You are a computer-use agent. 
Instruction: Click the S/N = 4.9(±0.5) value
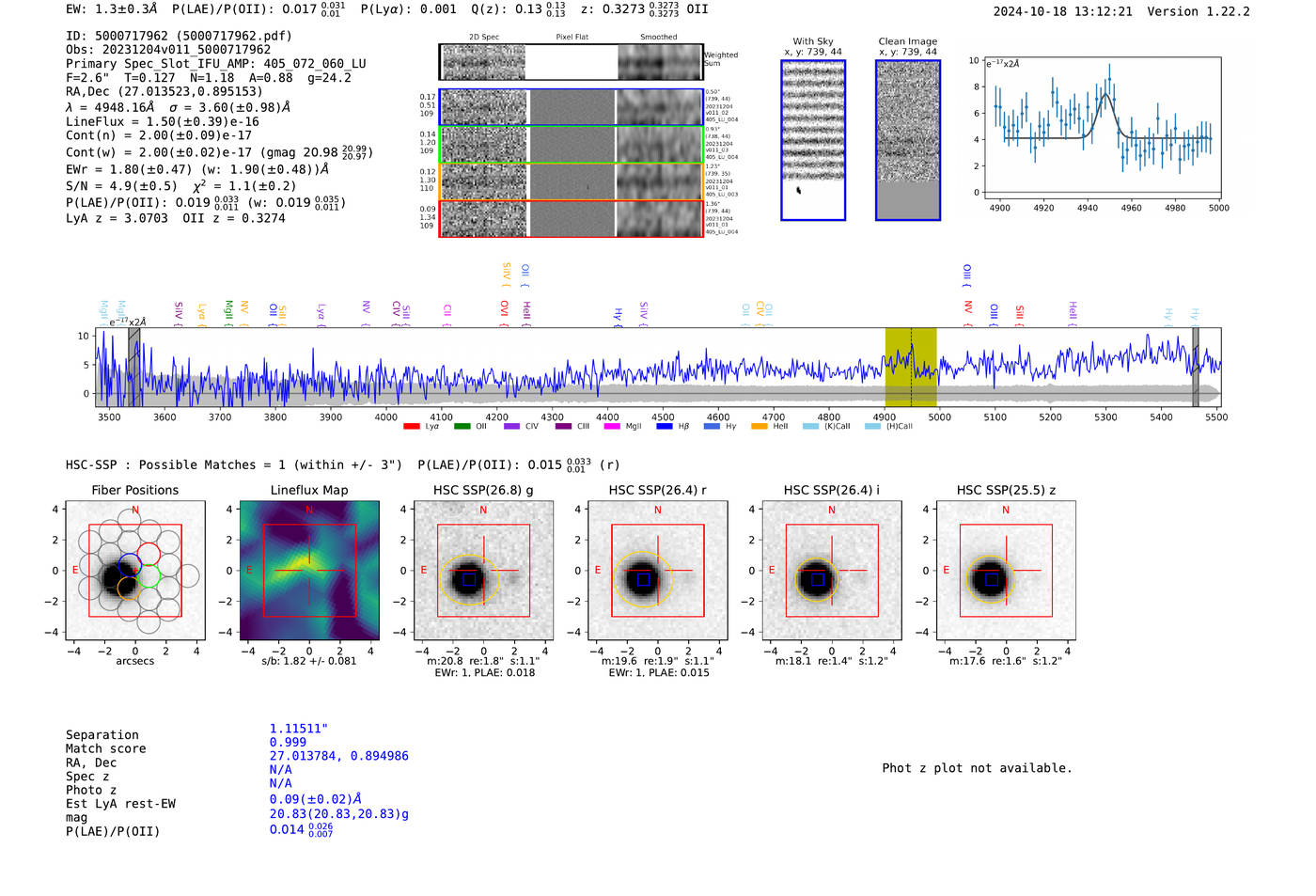point(121,186)
